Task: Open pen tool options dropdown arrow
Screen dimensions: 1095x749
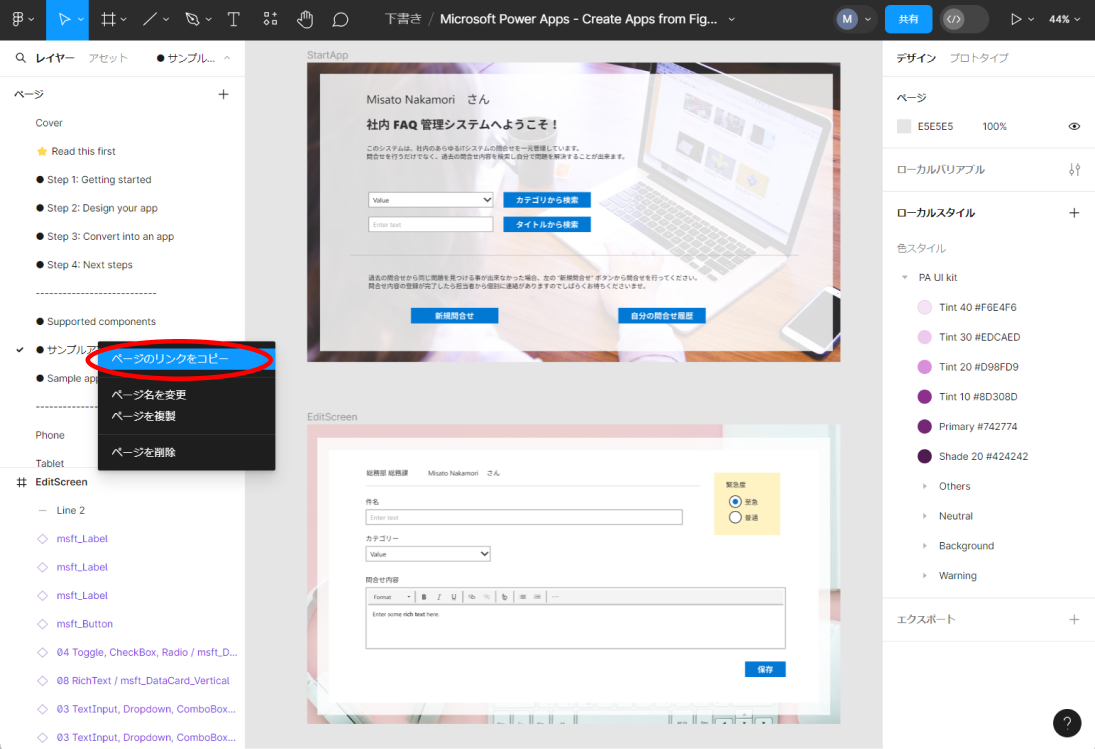Action: 208,20
